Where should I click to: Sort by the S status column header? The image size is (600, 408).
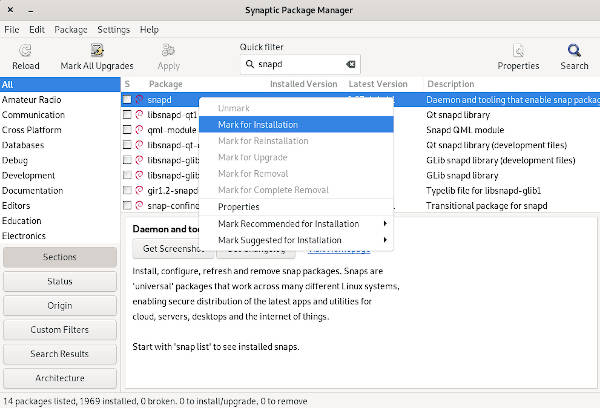pos(127,84)
